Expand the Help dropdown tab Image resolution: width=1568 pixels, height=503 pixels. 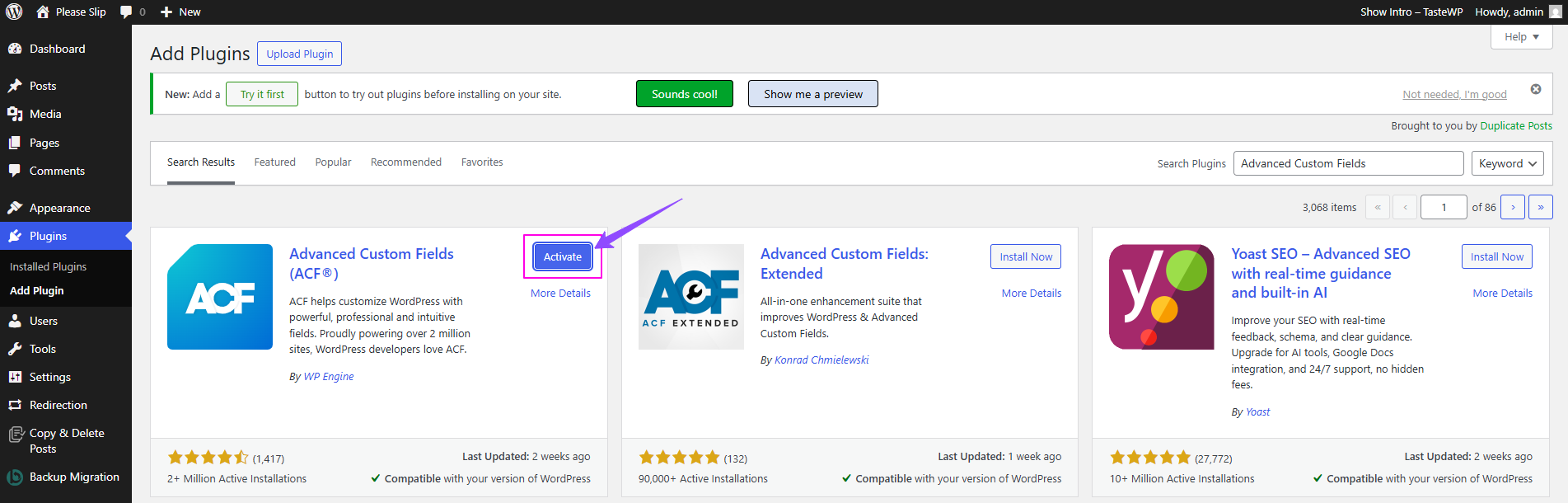coord(1522,37)
